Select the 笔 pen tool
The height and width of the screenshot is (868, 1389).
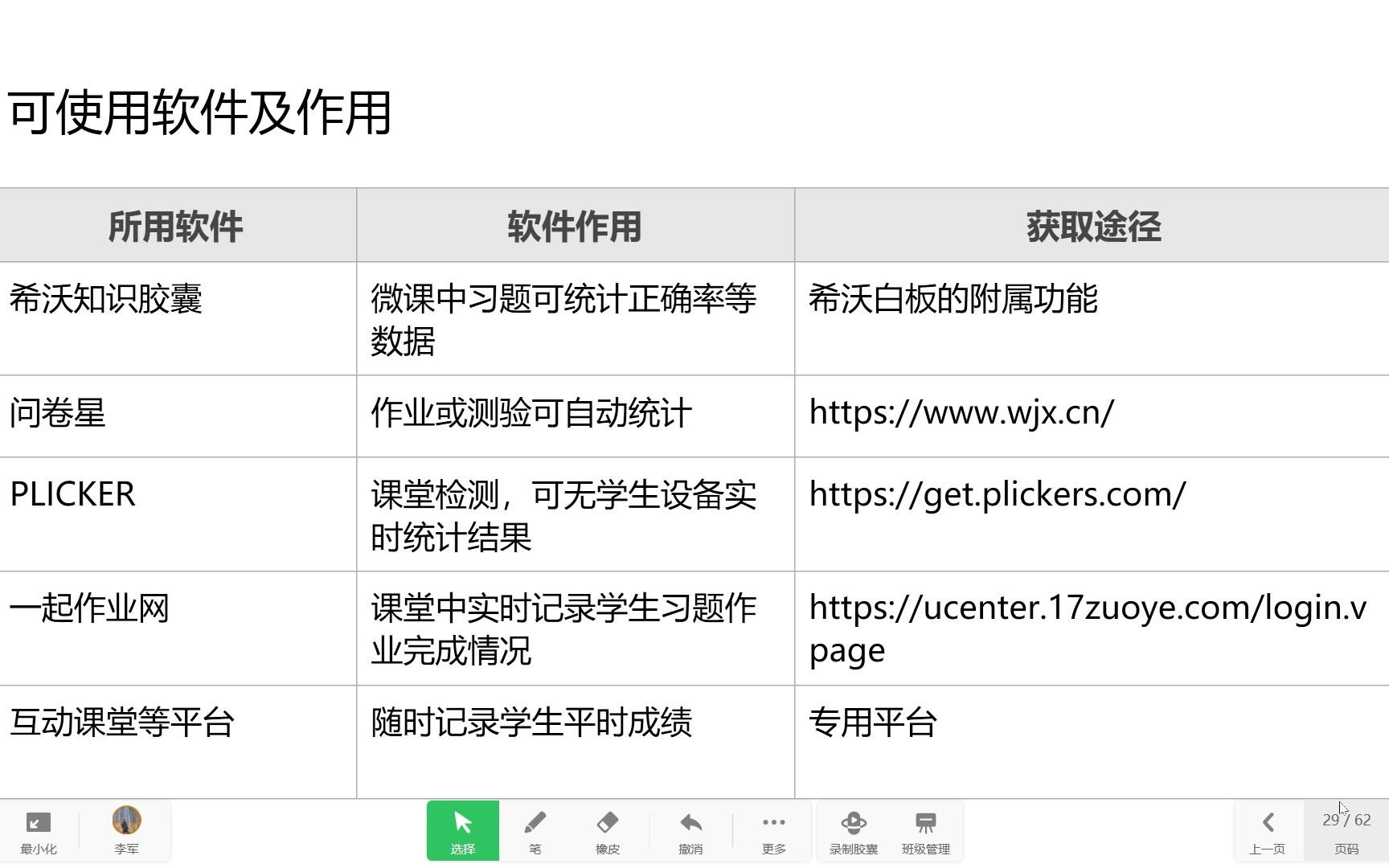pyautogui.click(x=535, y=831)
